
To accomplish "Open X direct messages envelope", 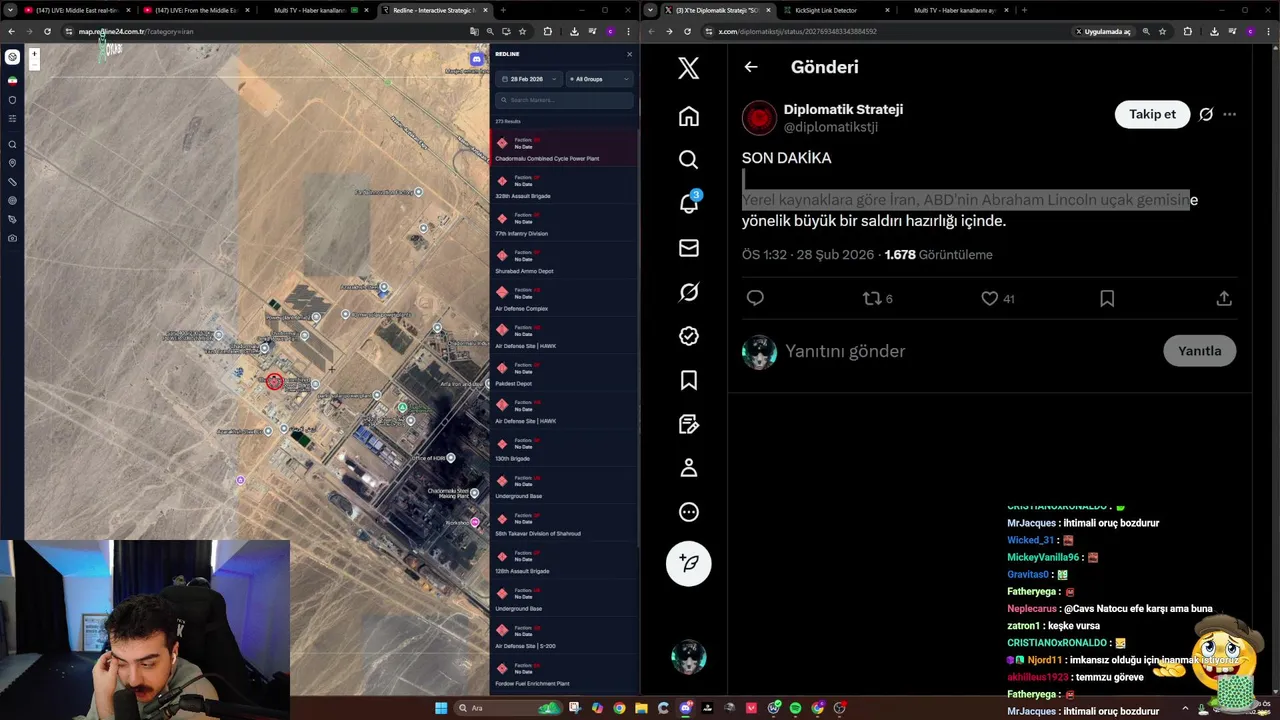I will [x=688, y=248].
